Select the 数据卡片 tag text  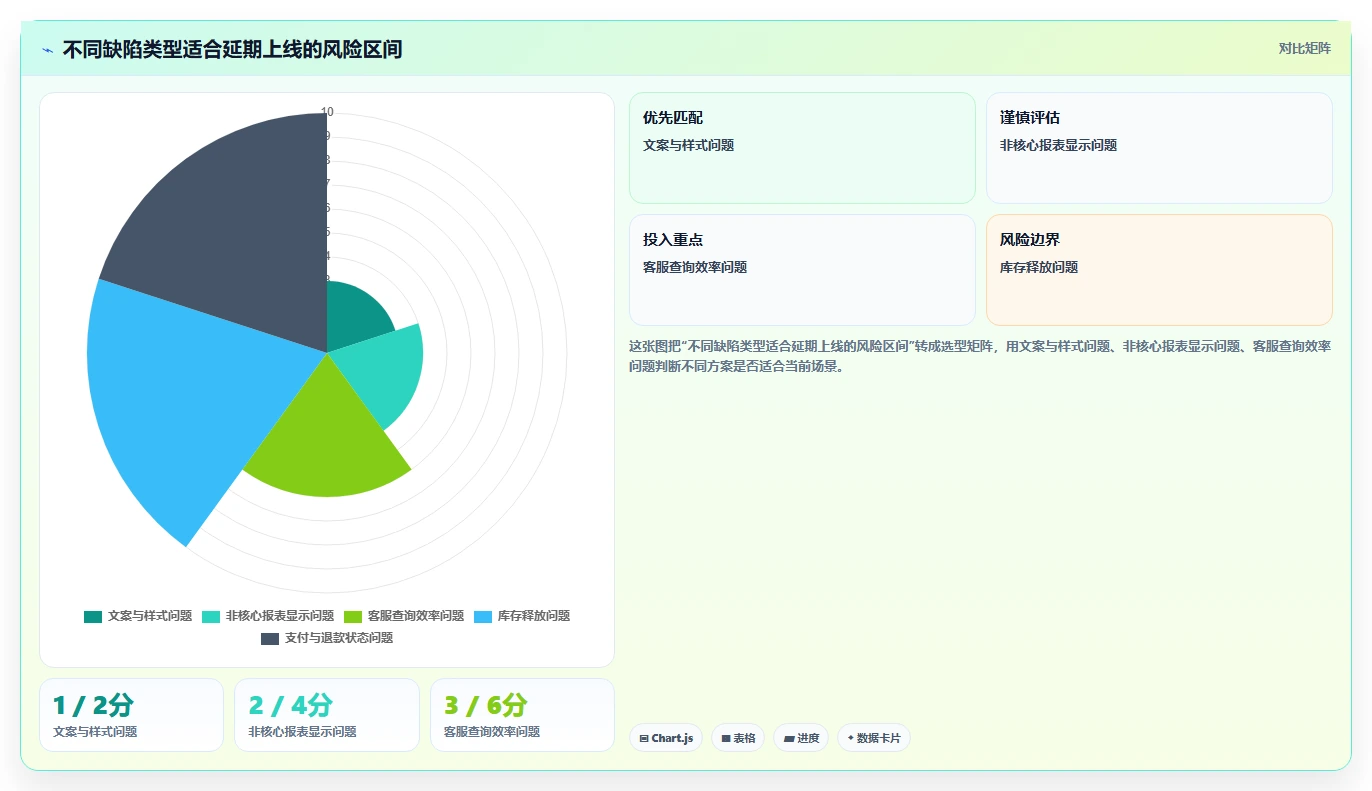coord(879,738)
